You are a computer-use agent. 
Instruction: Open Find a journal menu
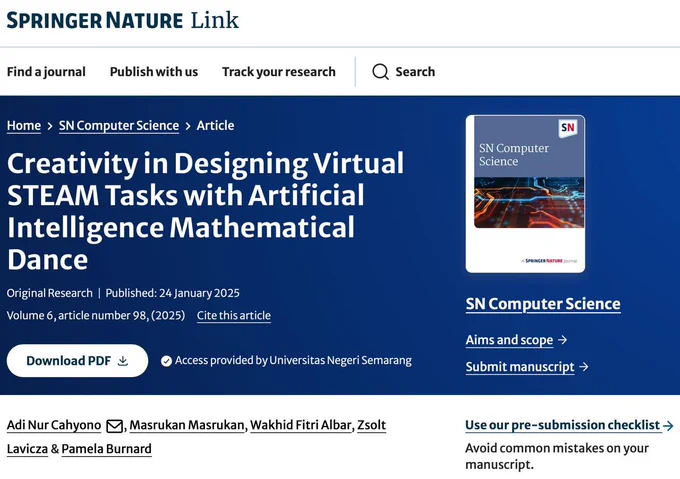pyautogui.click(x=46, y=72)
